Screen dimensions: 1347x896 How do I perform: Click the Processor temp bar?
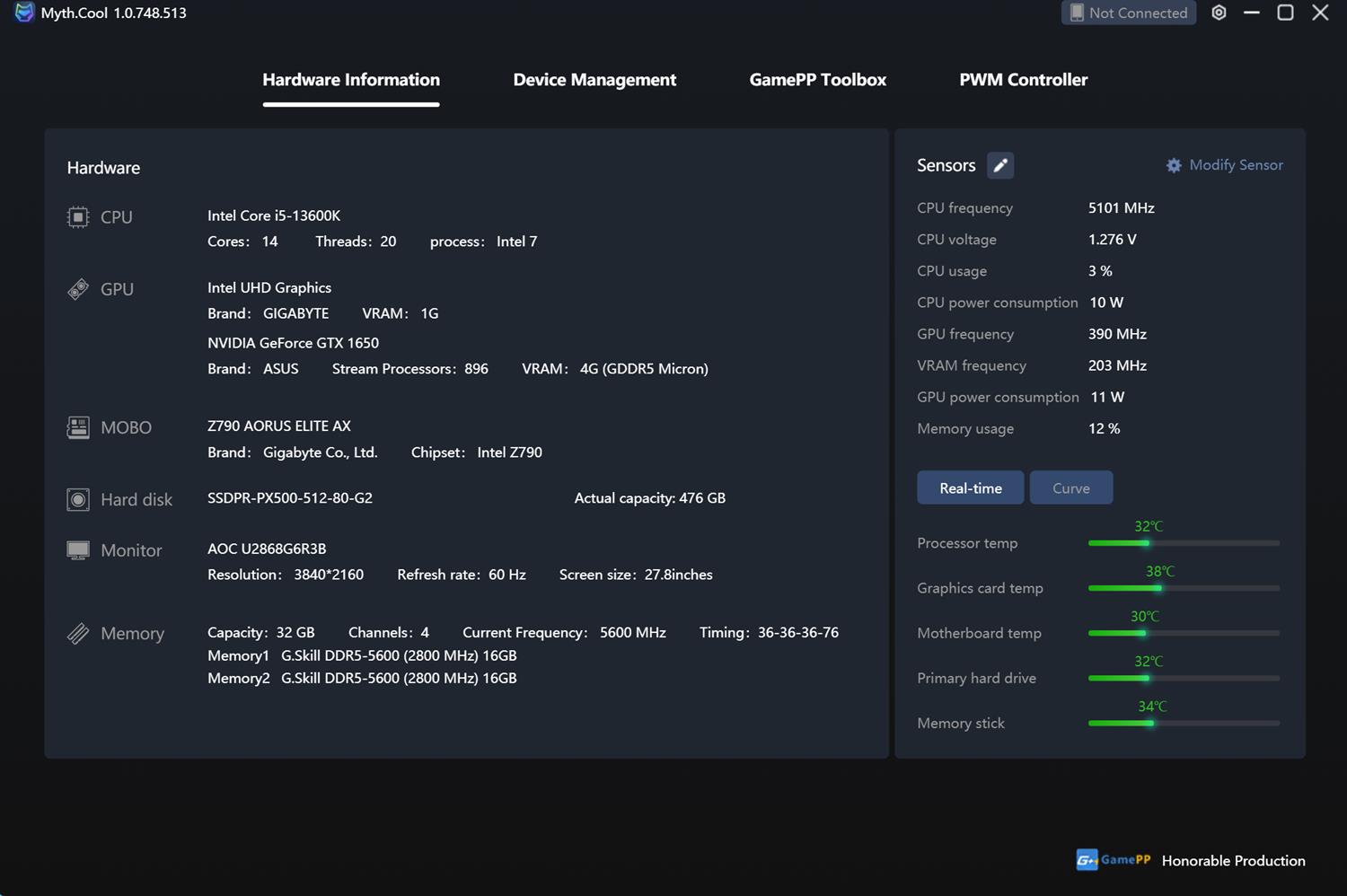pos(1184,543)
